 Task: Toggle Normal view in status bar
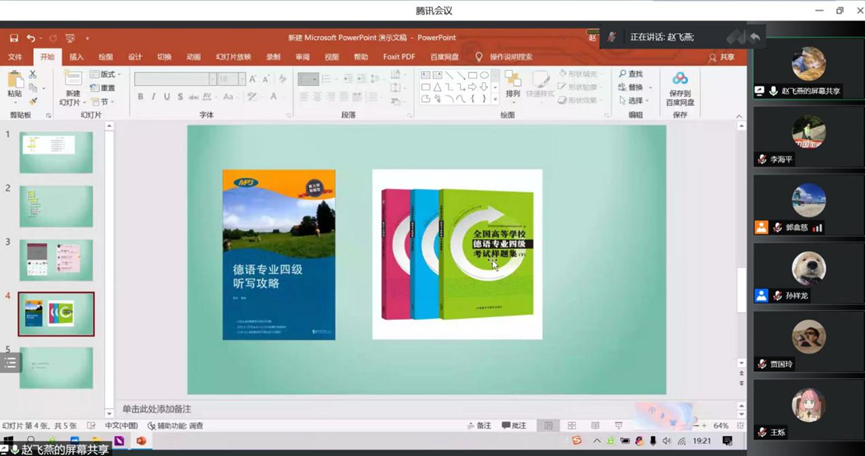click(x=548, y=426)
